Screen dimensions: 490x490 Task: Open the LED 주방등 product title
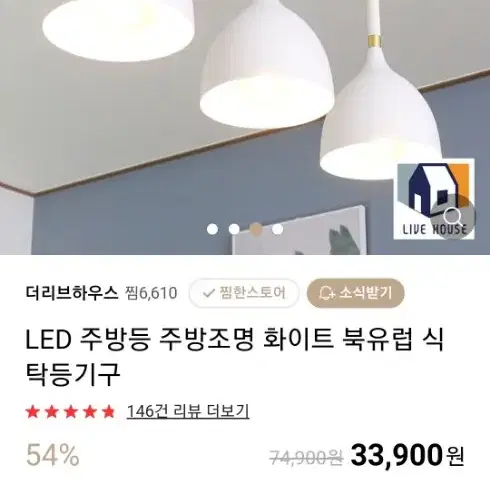[x=235, y=357]
